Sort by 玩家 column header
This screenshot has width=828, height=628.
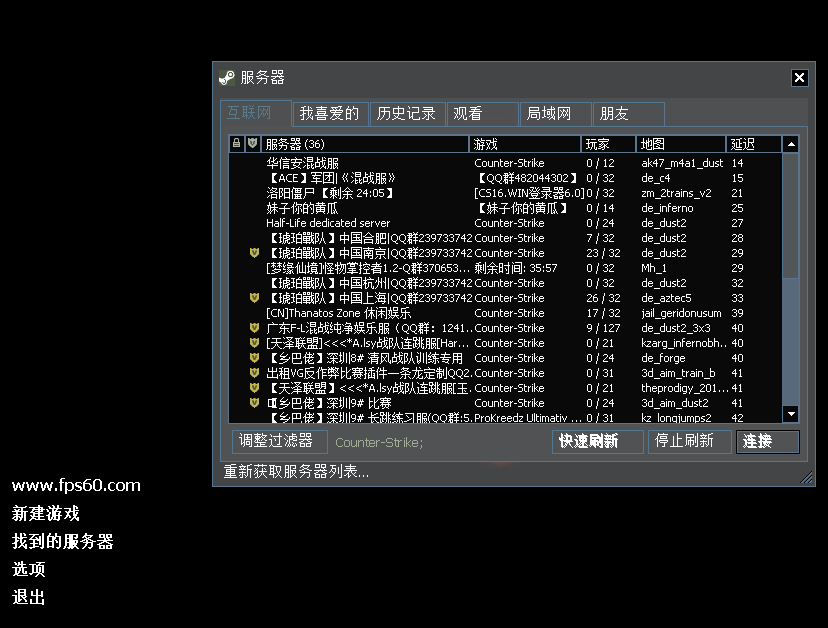[609, 144]
